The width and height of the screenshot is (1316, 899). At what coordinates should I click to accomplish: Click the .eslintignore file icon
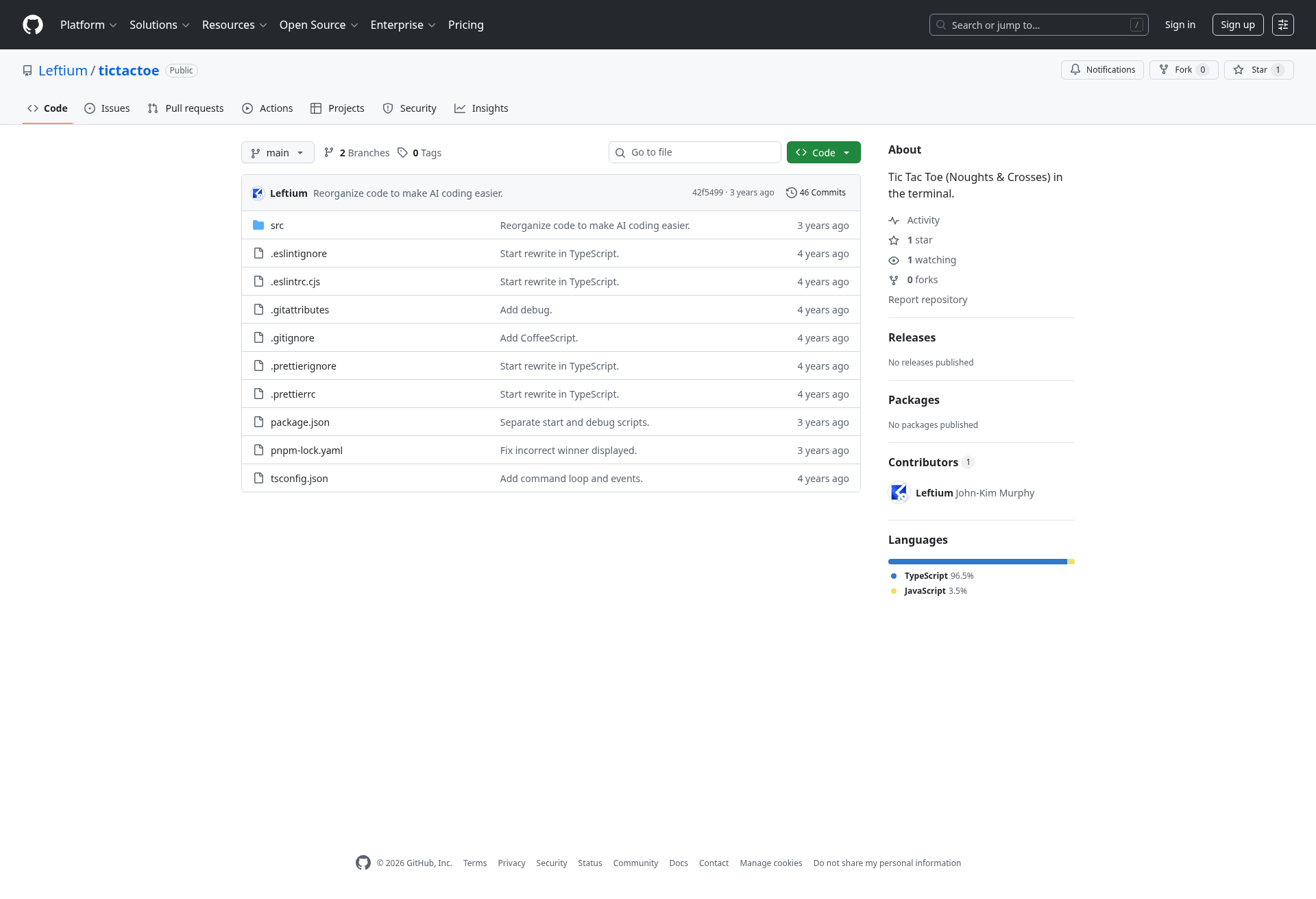point(258,253)
